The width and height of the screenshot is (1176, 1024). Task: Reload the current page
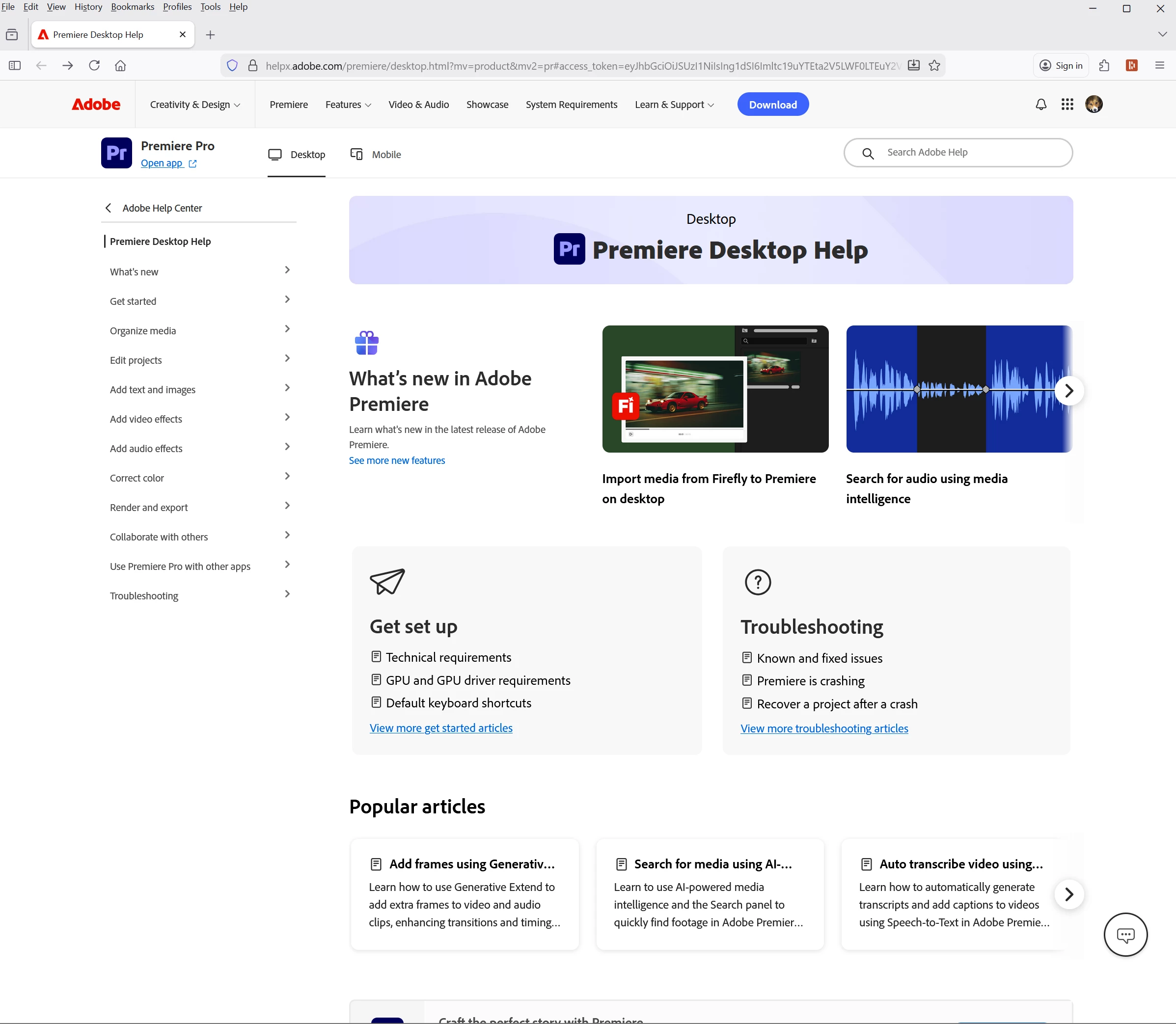[x=94, y=66]
